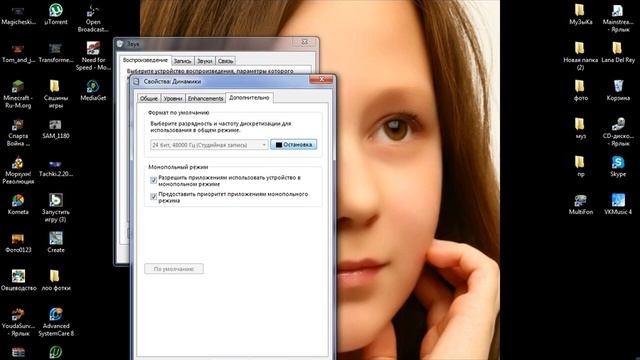Select the Tom_and_j desktop icon
The width and height of the screenshot is (640, 360).
18,49
